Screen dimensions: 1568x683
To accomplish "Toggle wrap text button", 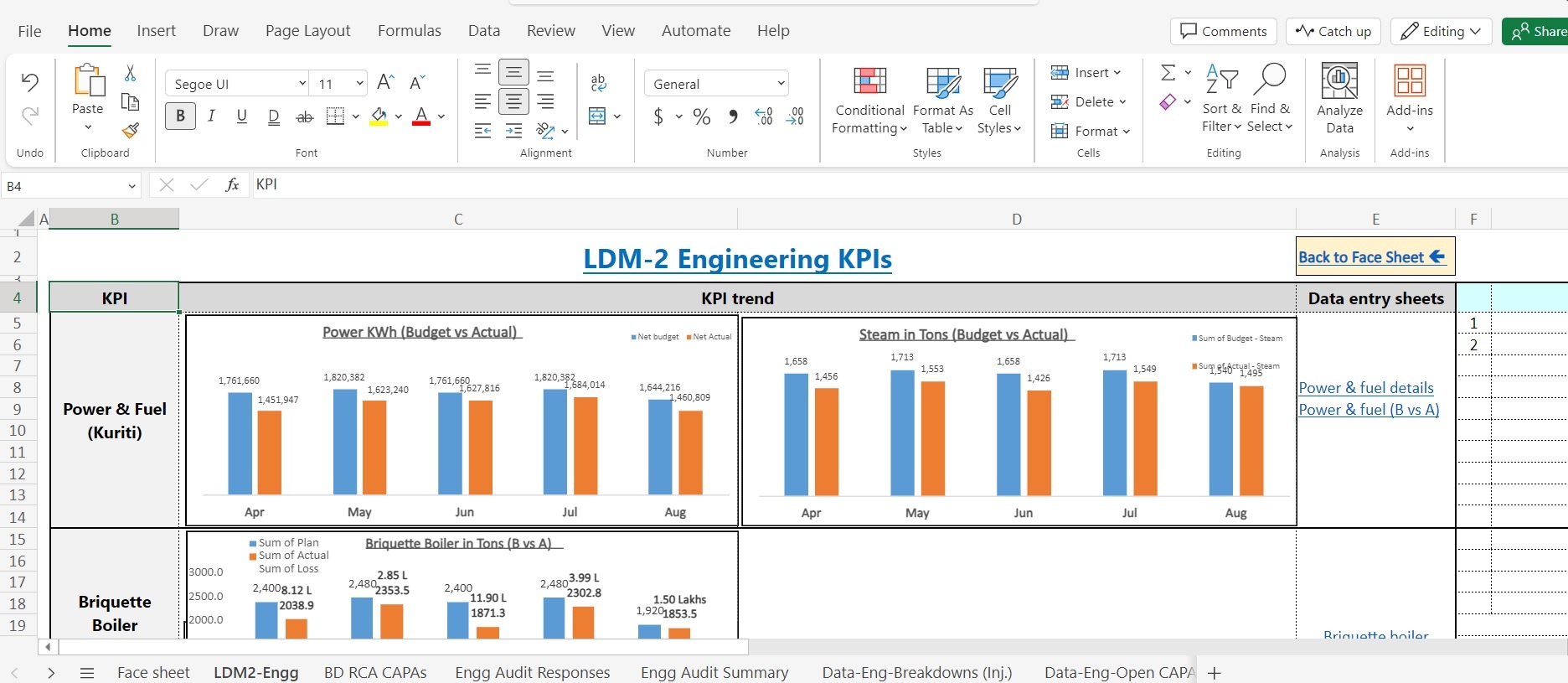I will tap(598, 82).
